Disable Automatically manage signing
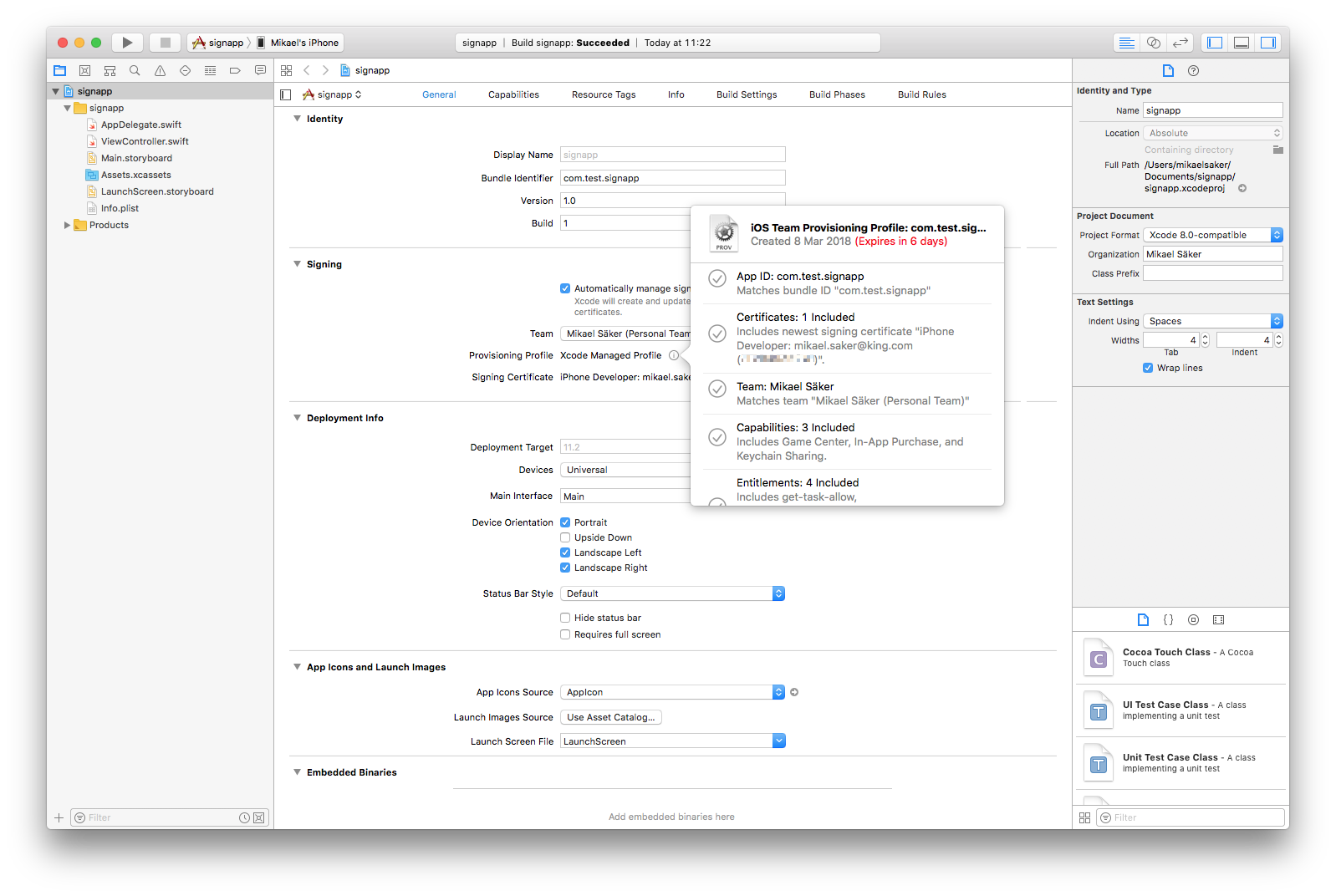 (x=565, y=288)
